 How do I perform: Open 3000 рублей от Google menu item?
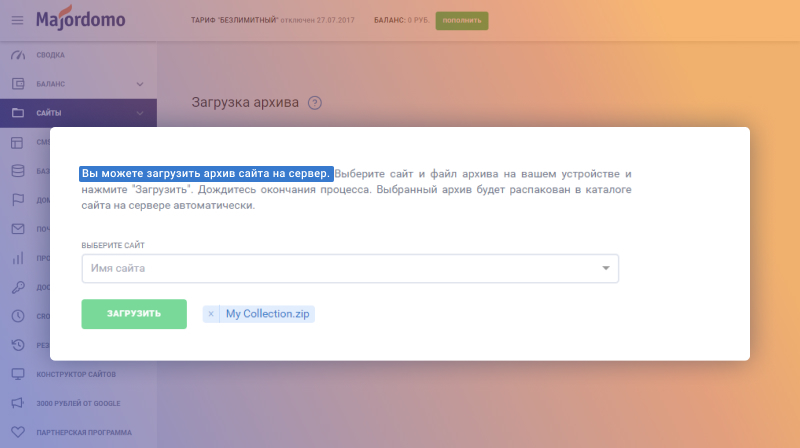(x=78, y=403)
